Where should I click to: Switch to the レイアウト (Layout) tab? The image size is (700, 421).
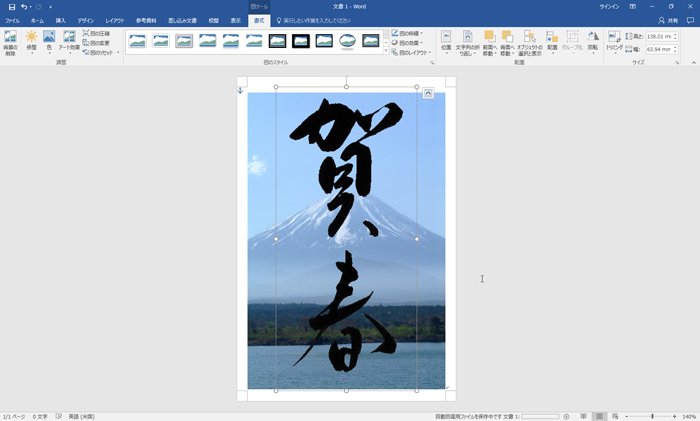pos(115,20)
